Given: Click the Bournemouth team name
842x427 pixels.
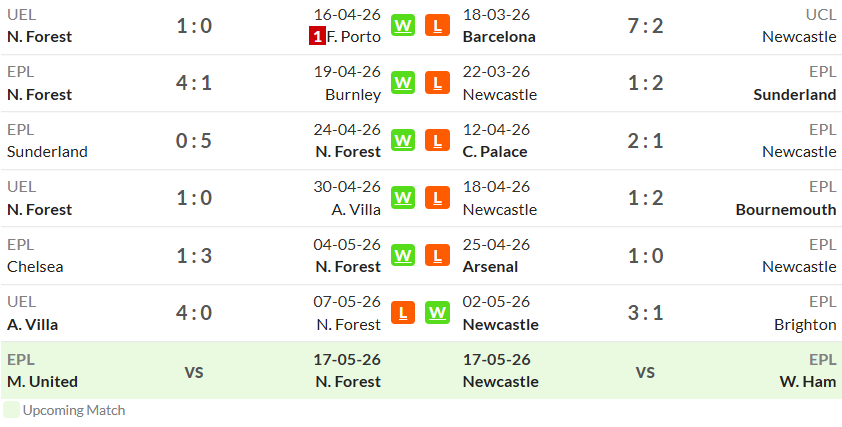Looking at the screenshot, I should (x=786, y=209).
